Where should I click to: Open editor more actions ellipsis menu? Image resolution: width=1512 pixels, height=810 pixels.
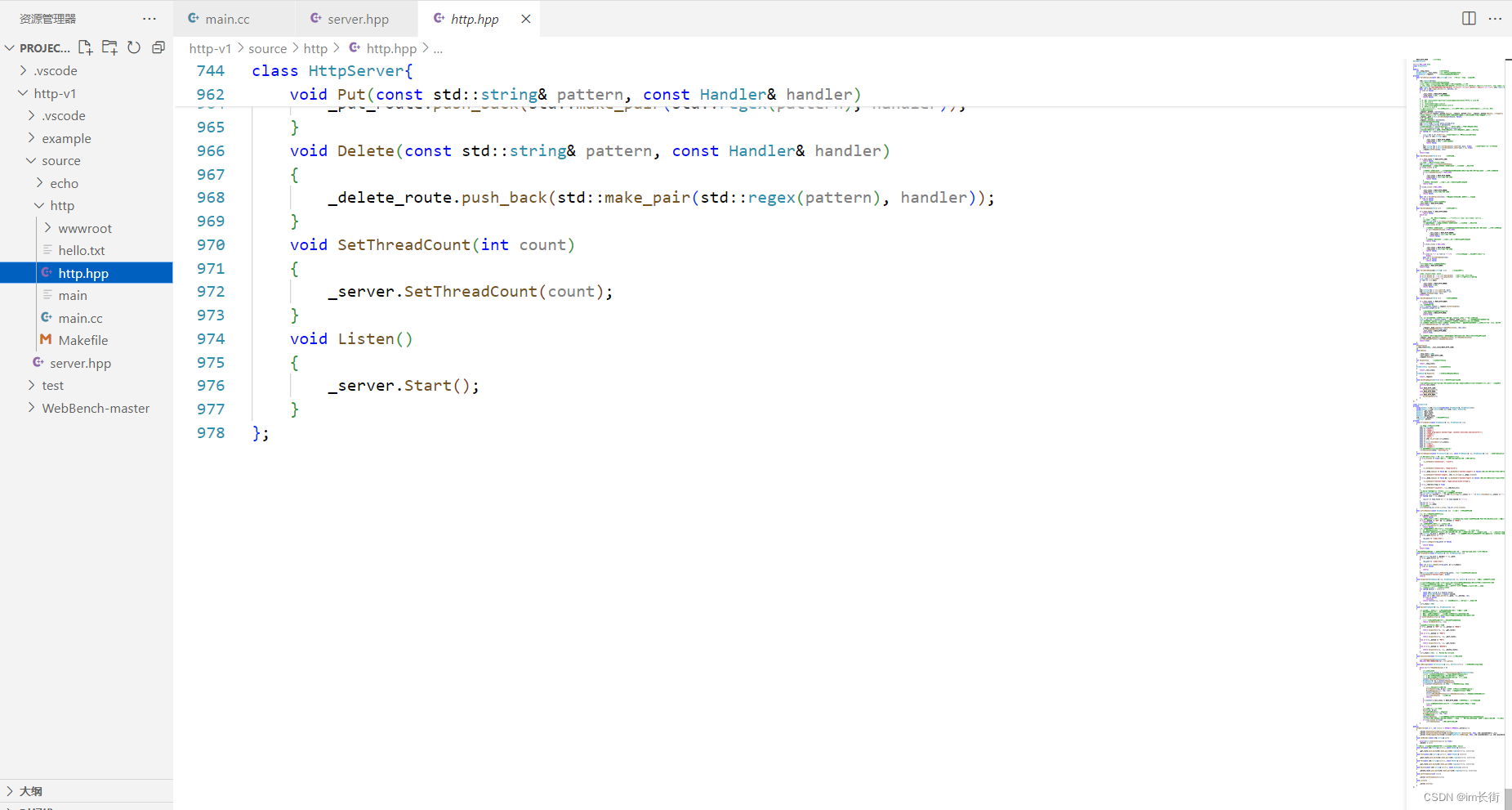pyautogui.click(x=1495, y=18)
